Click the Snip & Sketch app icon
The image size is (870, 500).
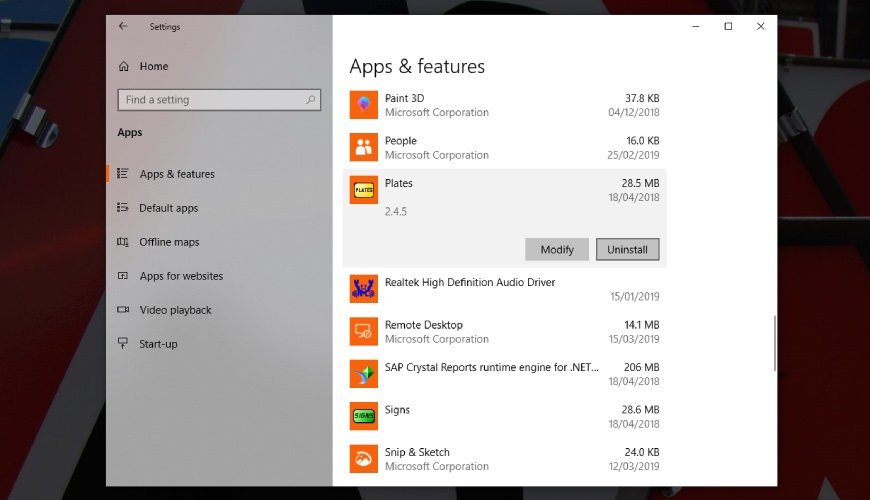363,459
